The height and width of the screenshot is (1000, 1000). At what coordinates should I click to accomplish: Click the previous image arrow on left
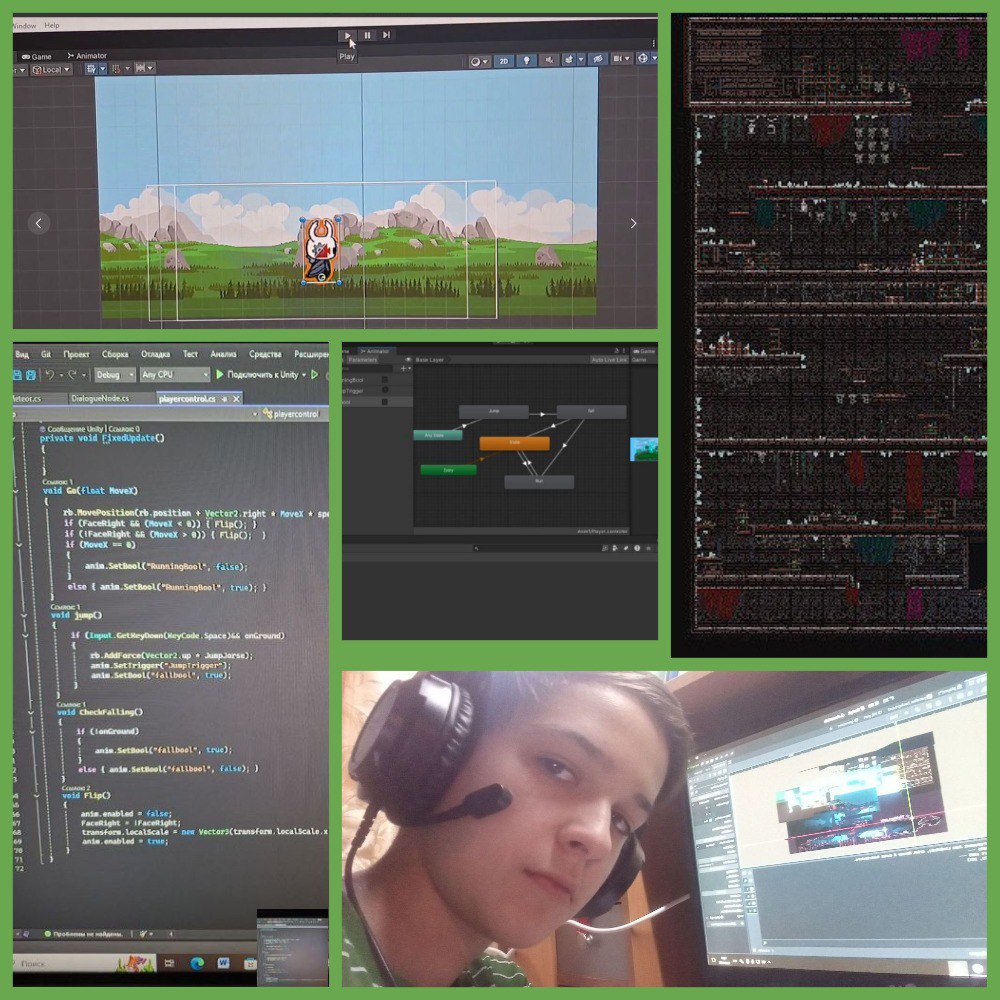click(x=38, y=223)
